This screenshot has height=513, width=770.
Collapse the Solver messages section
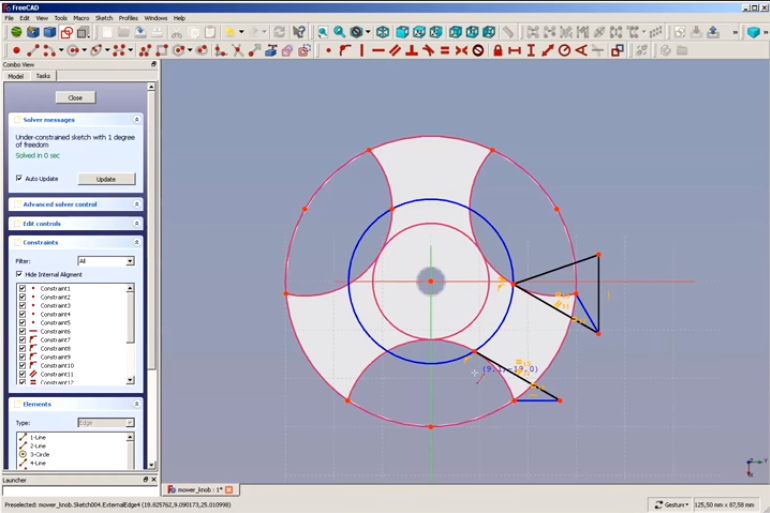(x=137, y=120)
